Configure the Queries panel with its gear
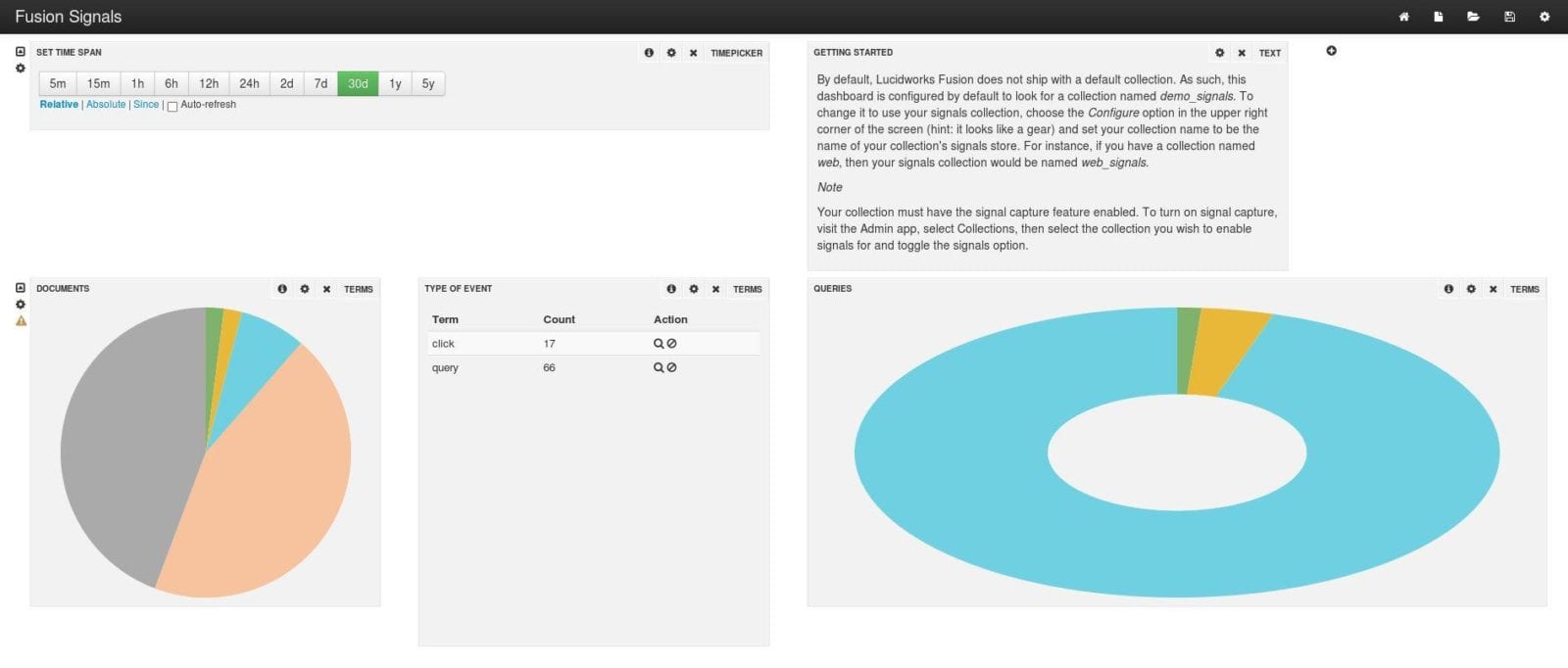The width and height of the screenshot is (1568, 668). [1471, 289]
